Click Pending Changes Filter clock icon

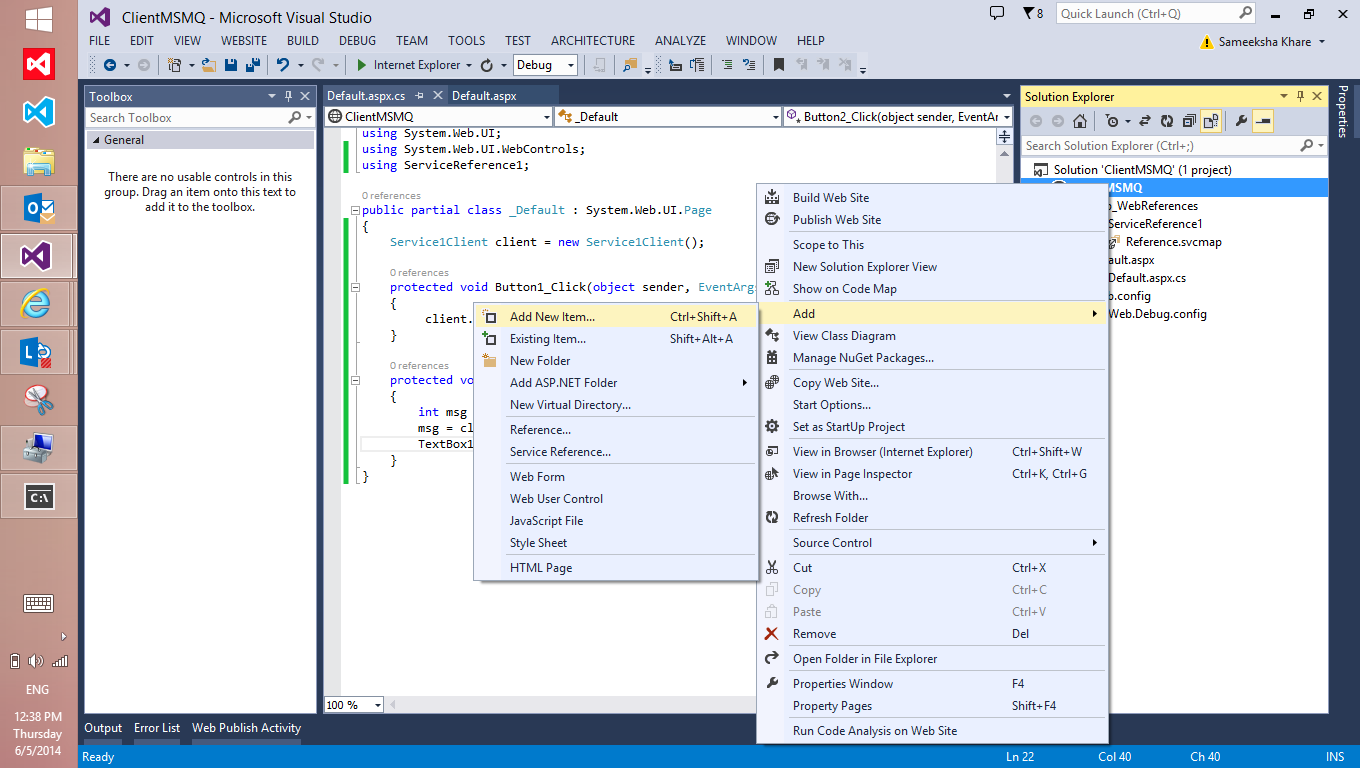1112,121
